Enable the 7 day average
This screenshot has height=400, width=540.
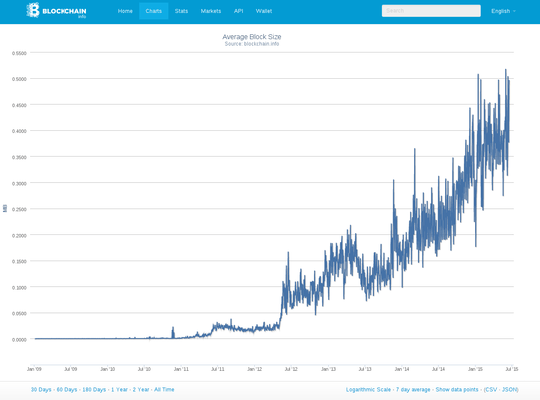coord(413,389)
